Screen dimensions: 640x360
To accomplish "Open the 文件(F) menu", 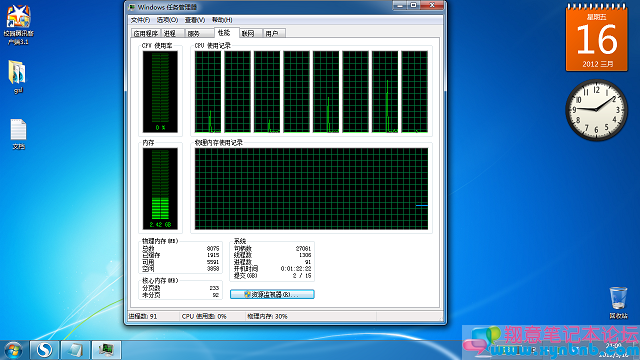I will (140, 20).
